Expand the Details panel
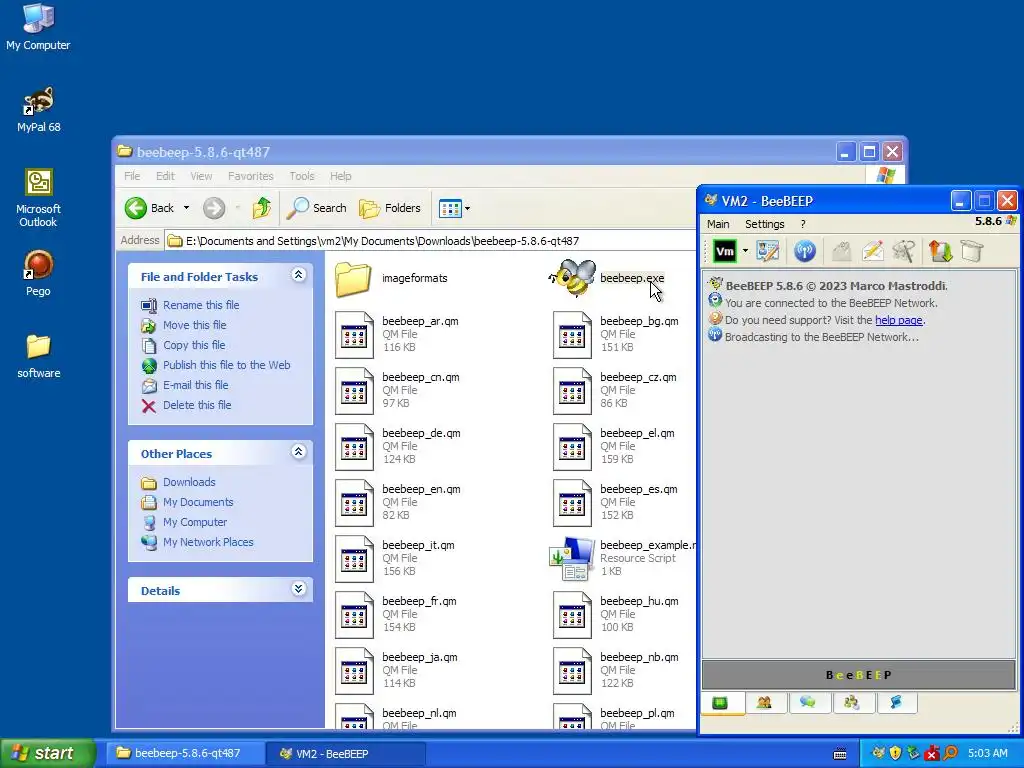Viewport: 1024px width, 768px height. pos(298,589)
